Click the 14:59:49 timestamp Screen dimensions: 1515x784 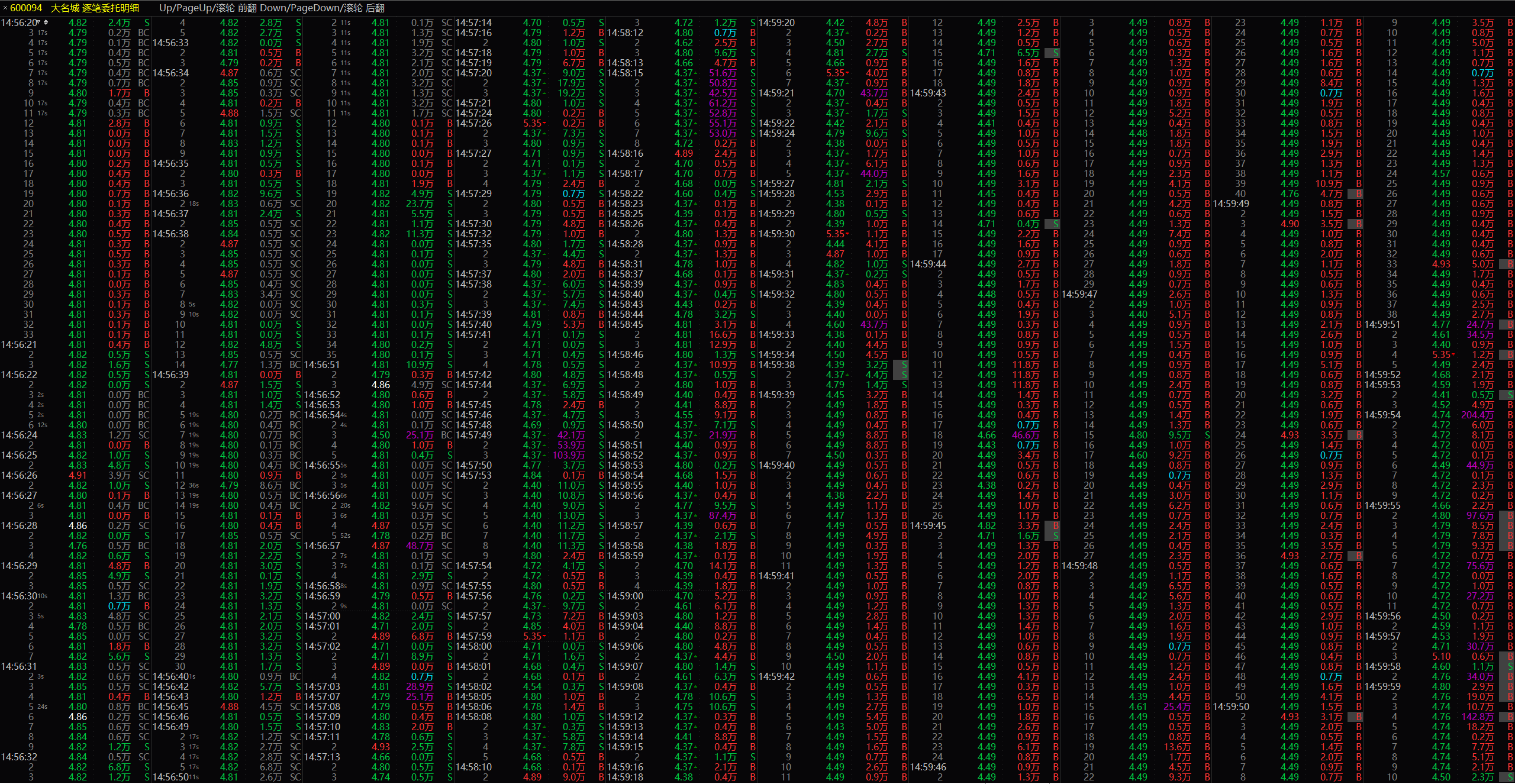[x=1231, y=204]
